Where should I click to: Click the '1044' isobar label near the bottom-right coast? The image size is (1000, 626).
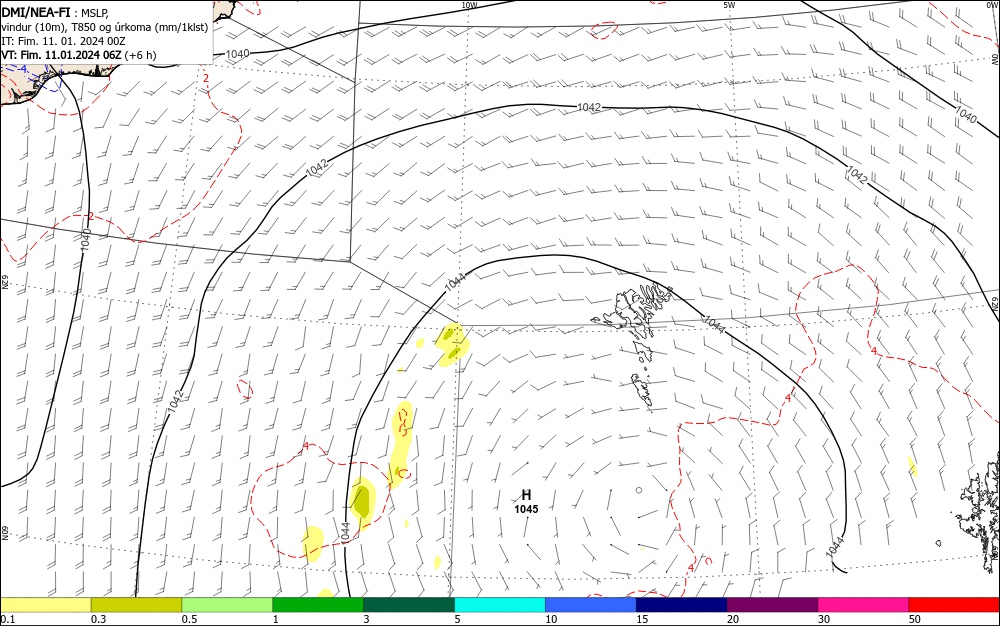(x=834, y=547)
